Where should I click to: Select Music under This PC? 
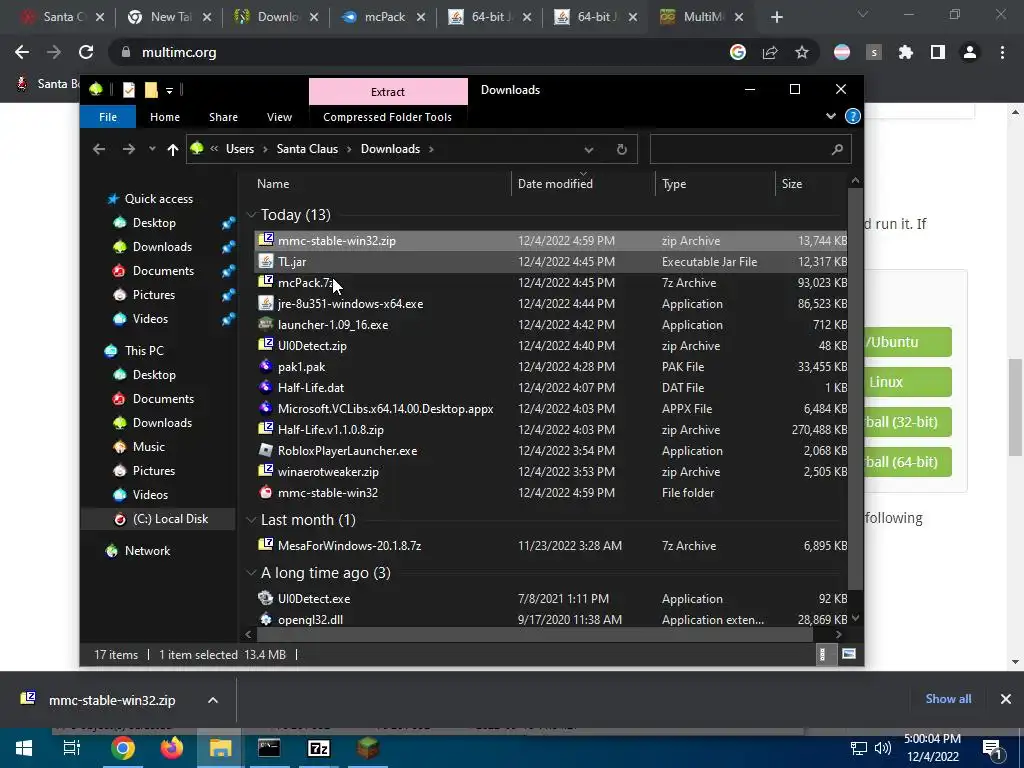click(148, 447)
